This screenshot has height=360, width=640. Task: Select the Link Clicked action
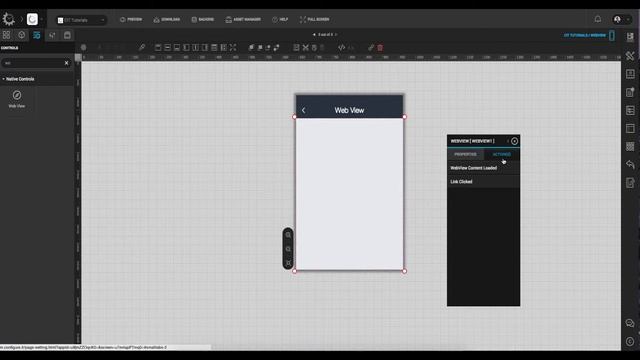click(x=483, y=182)
